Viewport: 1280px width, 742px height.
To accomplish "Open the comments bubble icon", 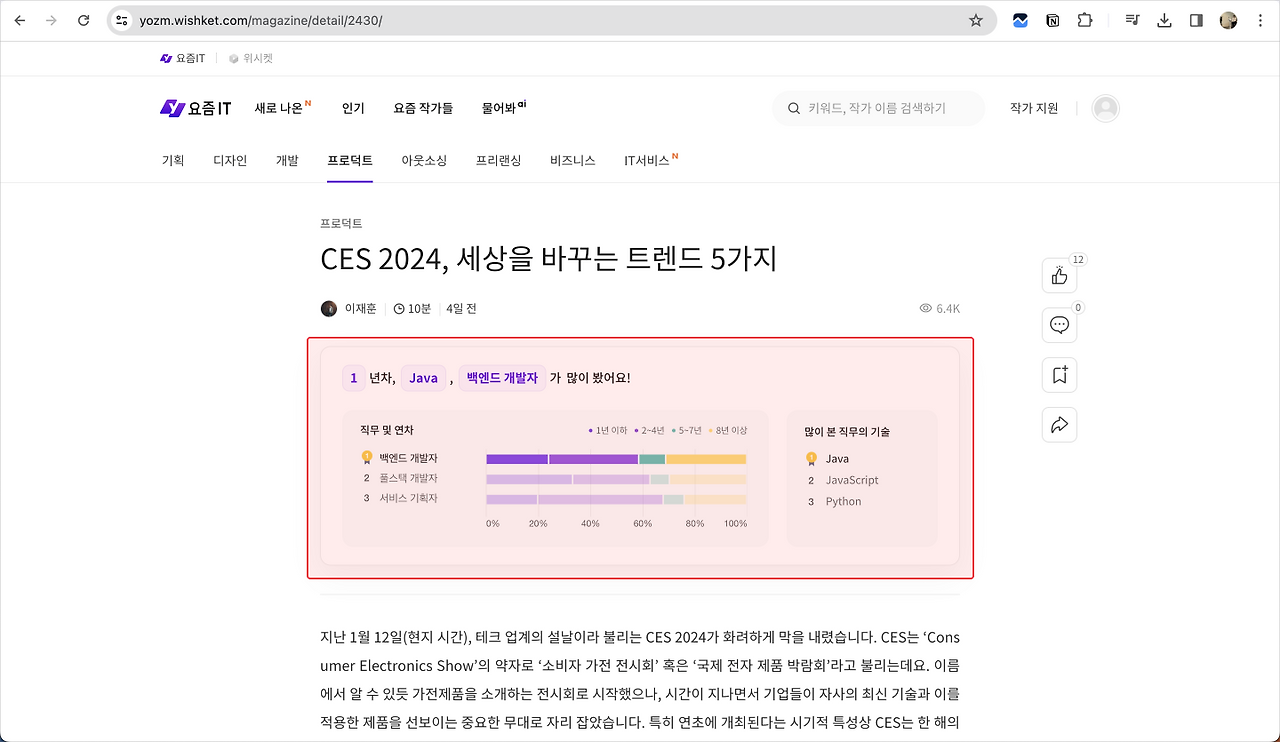I will [1059, 325].
